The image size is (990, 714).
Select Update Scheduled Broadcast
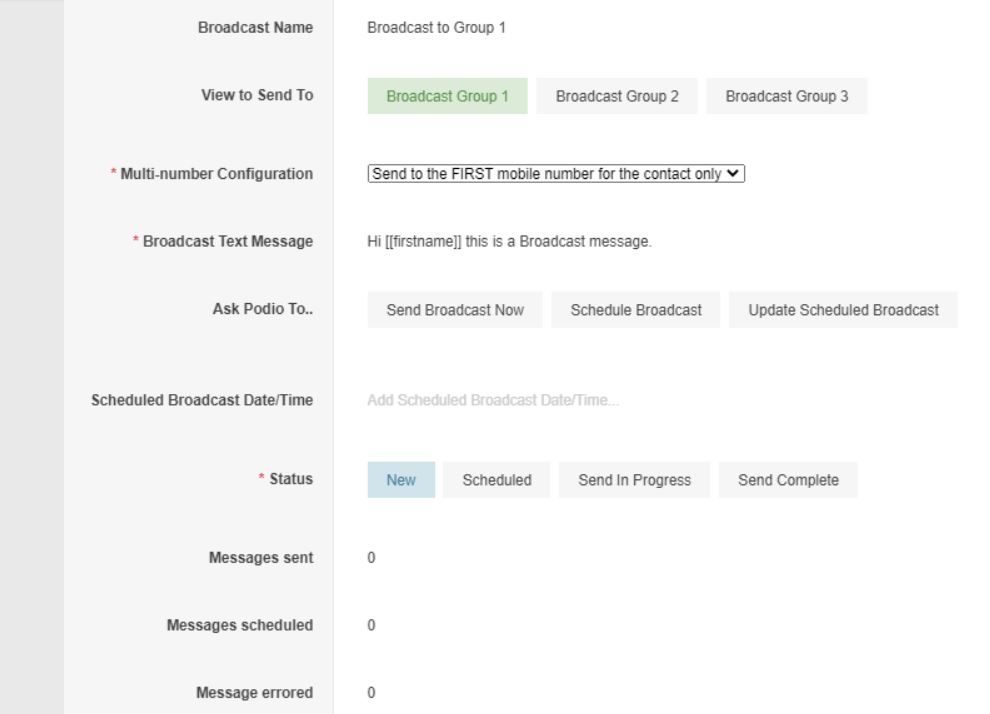pyautogui.click(x=842, y=310)
